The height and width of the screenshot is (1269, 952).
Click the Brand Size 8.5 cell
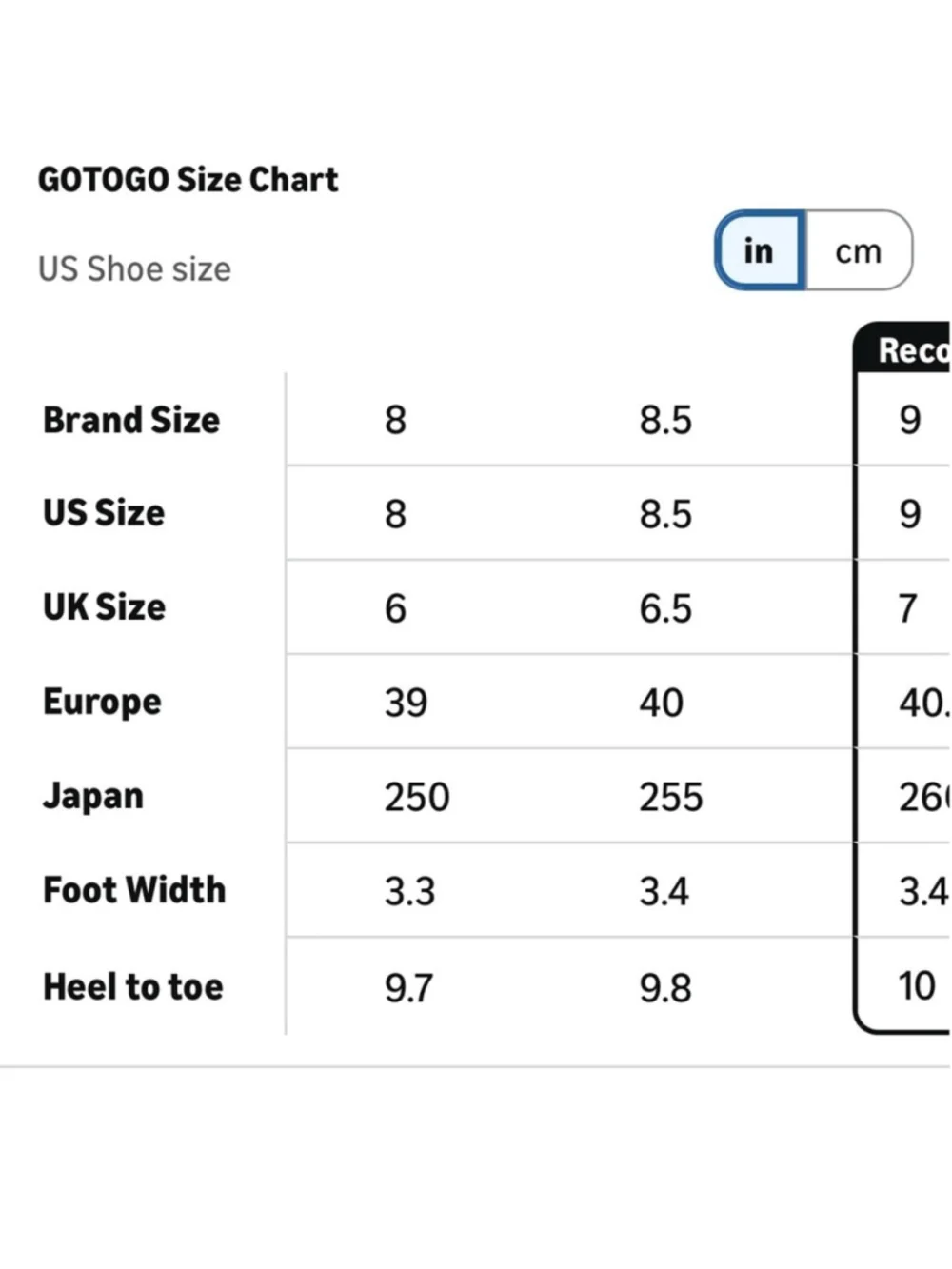click(665, 420)
